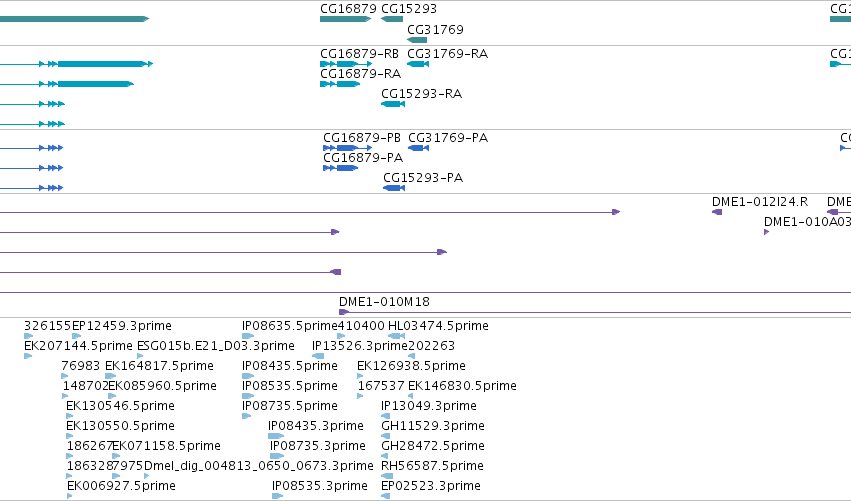The image size is (851, 501).
Task: Select the DME1-010A03 clone label
Action: (807, 221)
